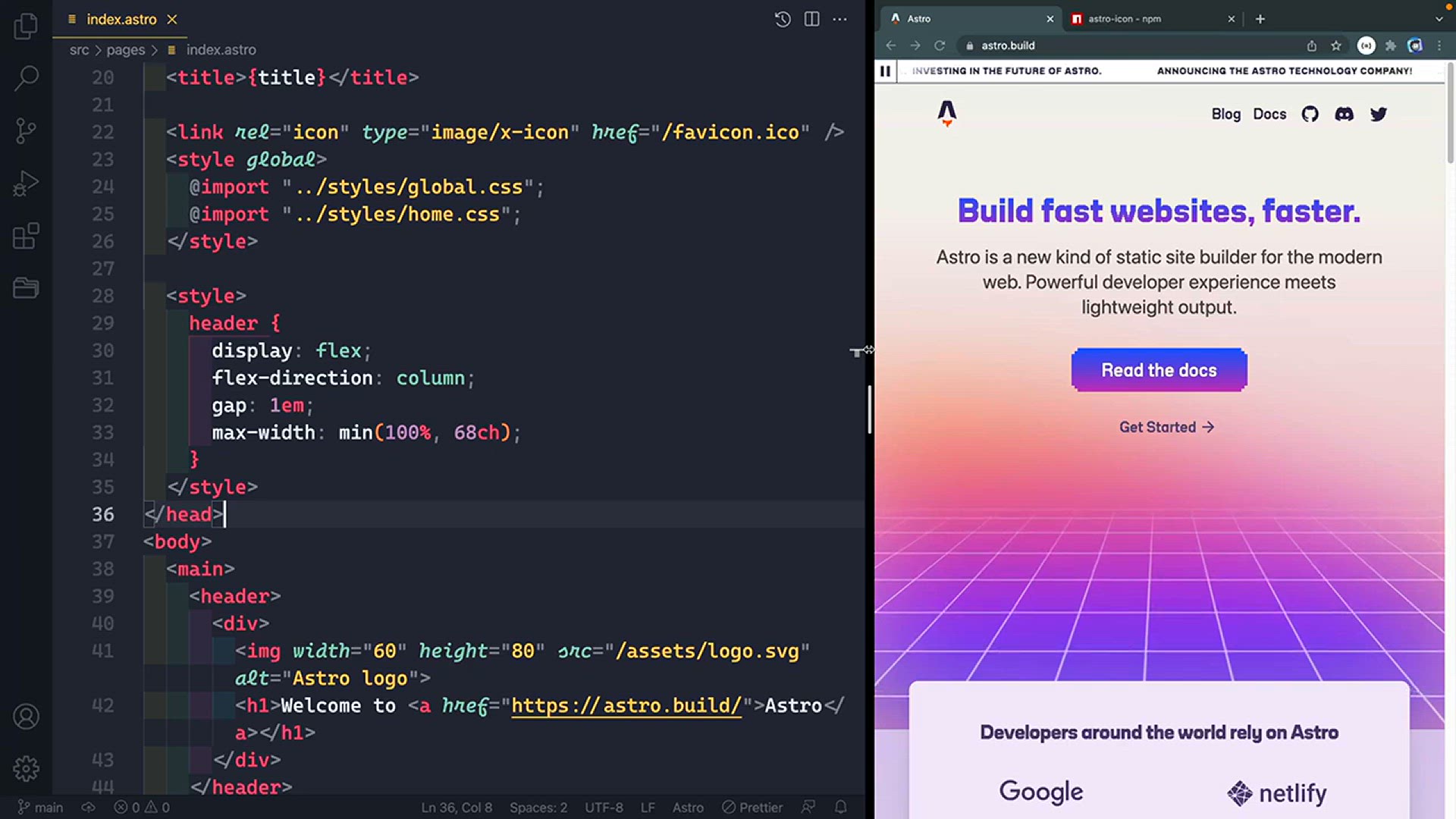The image size is (1456, 819).
Task: Close the index.astro editor tab
Action: coord(172,19)
